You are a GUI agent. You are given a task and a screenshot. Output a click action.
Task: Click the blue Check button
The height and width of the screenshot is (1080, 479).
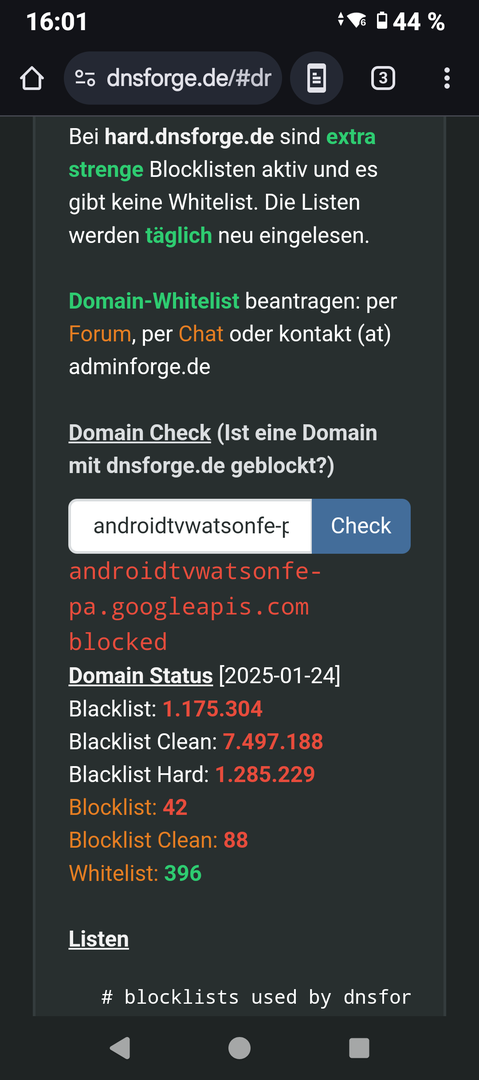pyautogui.click(x=361, y=526)
